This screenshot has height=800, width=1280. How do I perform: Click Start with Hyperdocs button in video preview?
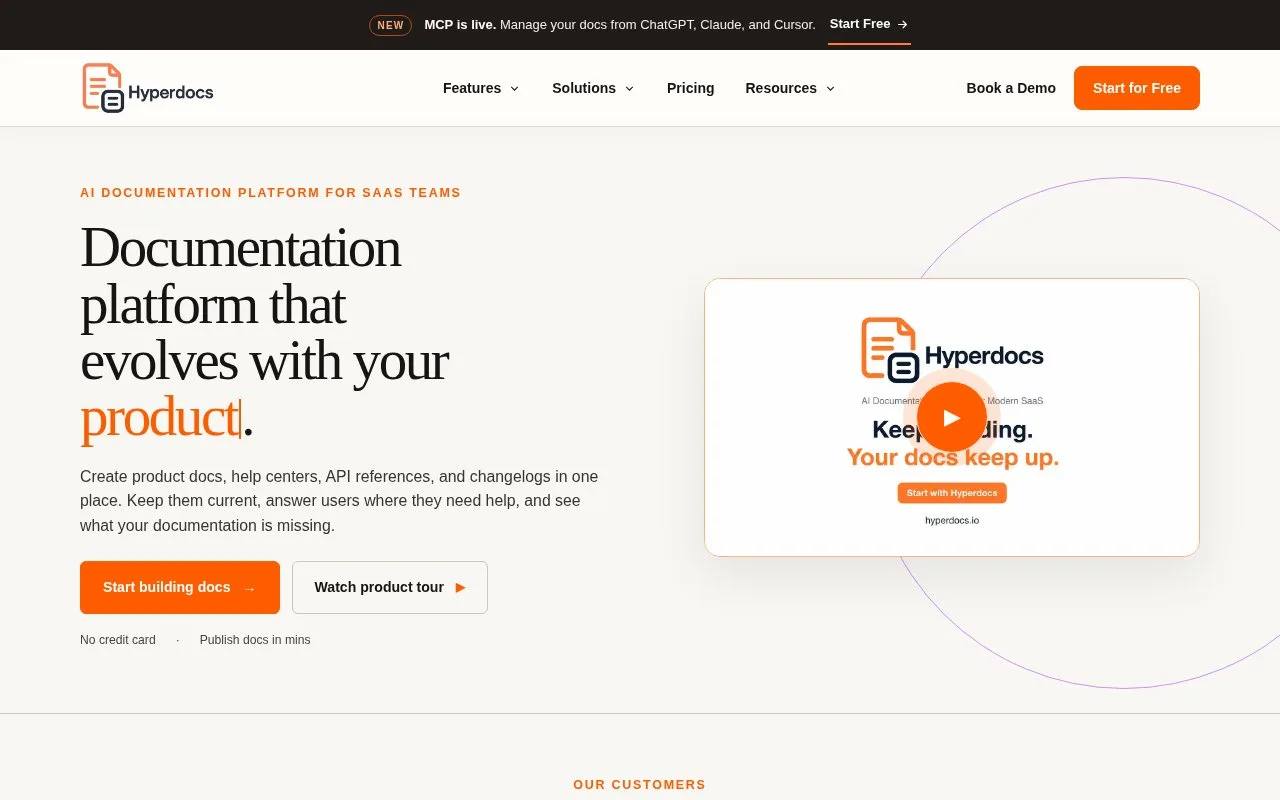(952, 493)
